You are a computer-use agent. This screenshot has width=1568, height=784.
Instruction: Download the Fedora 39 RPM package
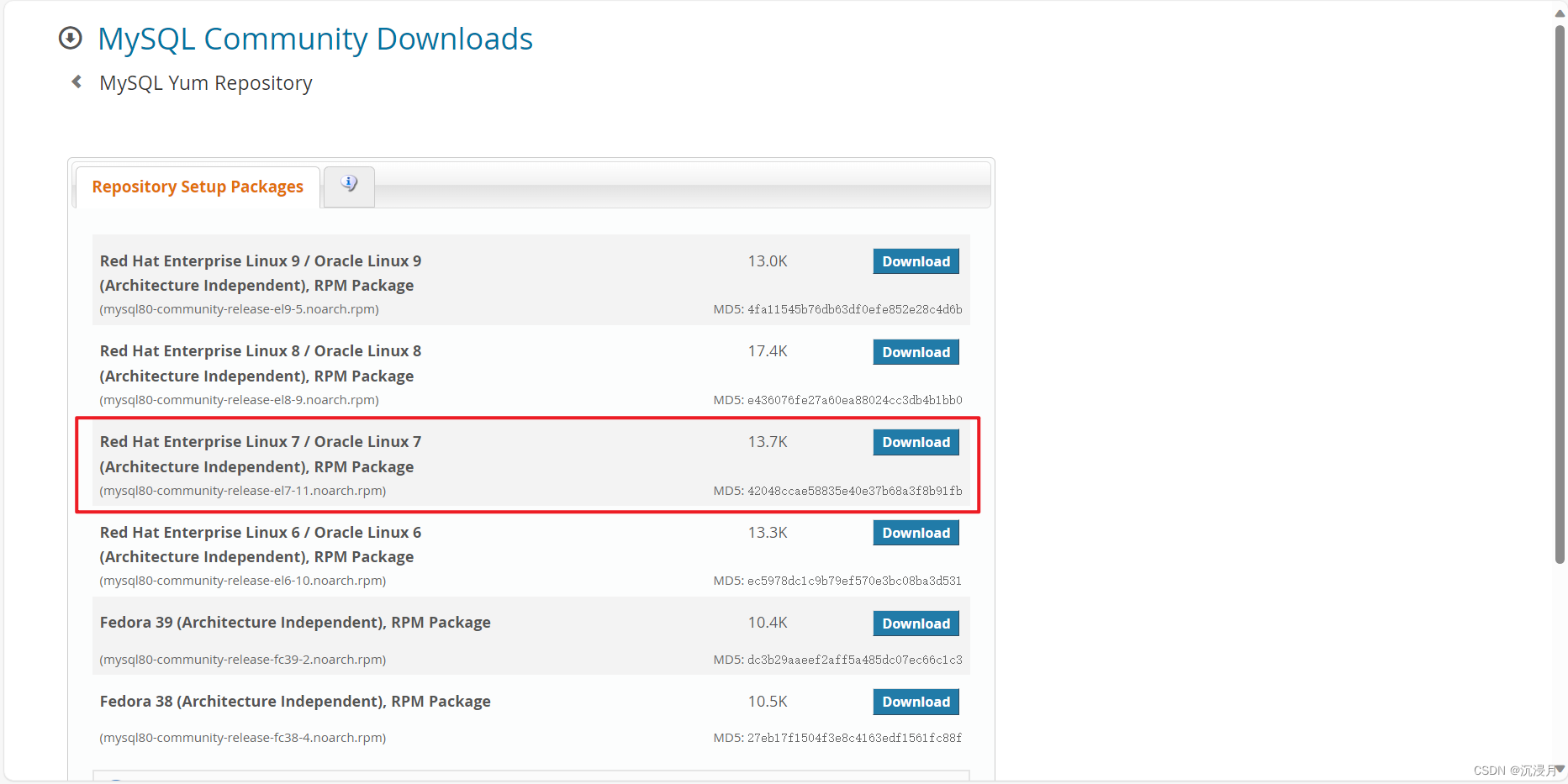916,624
